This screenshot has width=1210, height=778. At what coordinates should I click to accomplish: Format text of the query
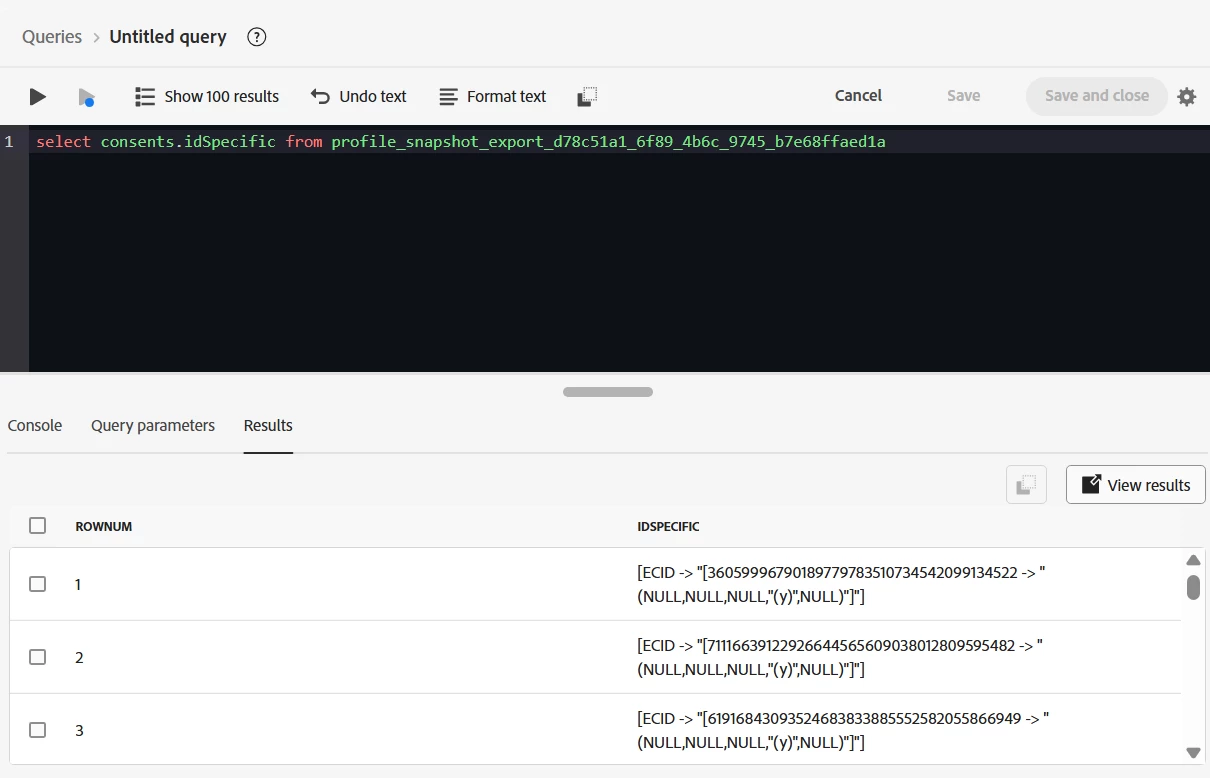click(493, 97)
